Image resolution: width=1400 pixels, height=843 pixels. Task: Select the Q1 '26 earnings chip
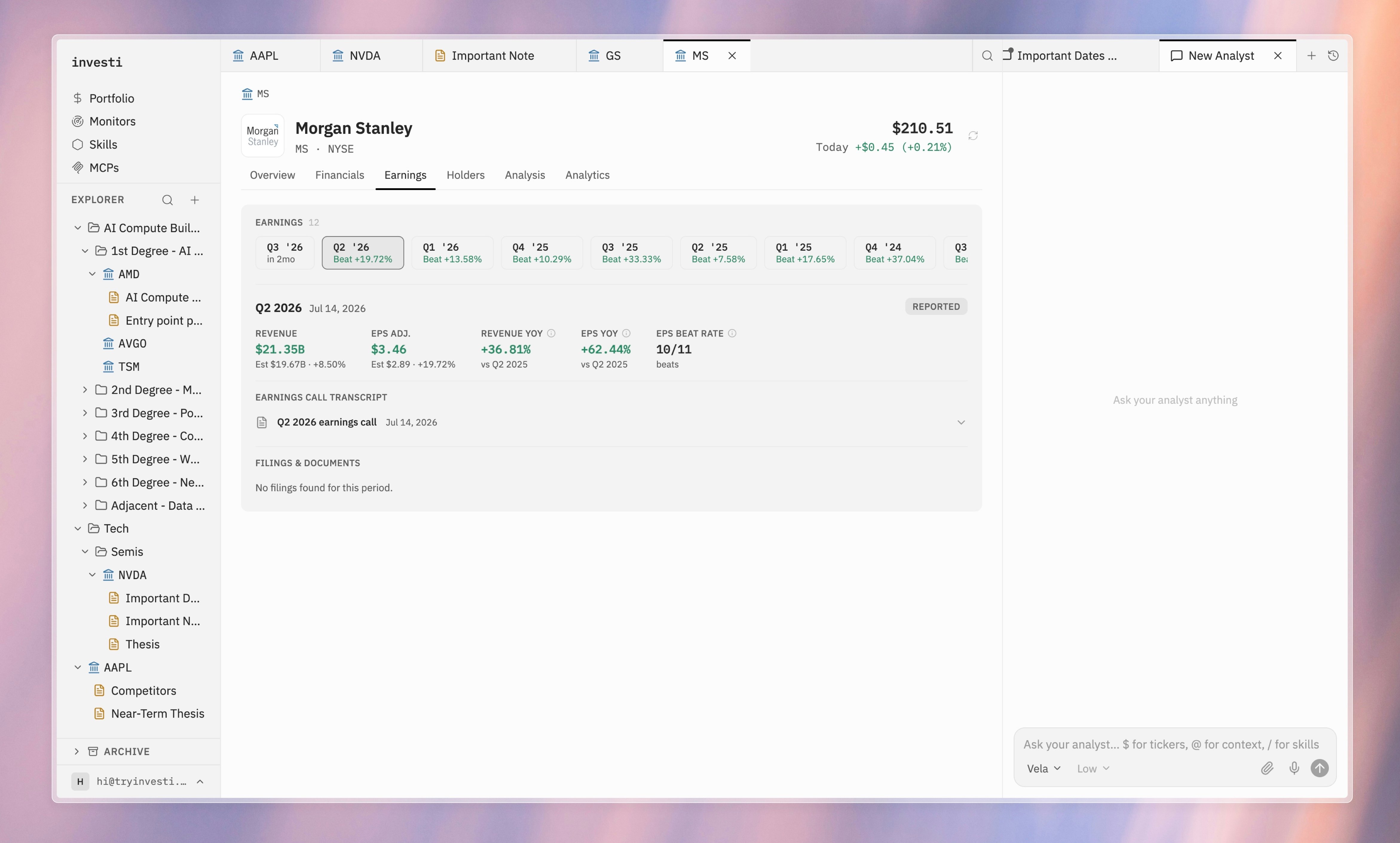[452, 253]
